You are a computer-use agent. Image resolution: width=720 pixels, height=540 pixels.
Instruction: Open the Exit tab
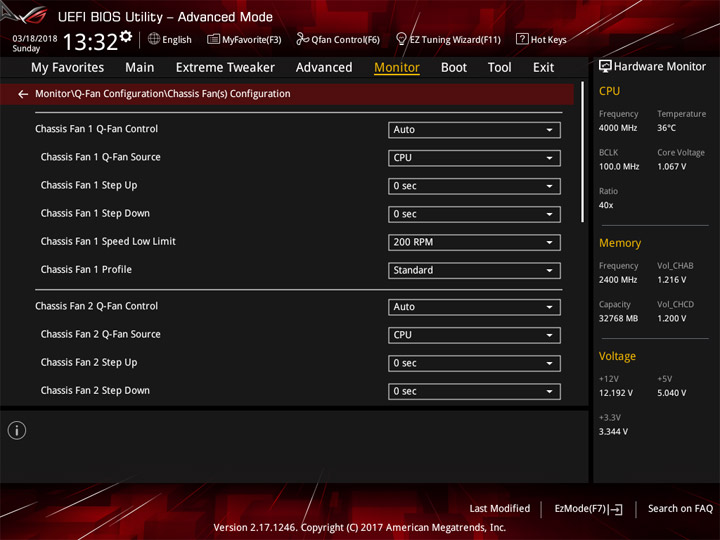click(543, 68)
